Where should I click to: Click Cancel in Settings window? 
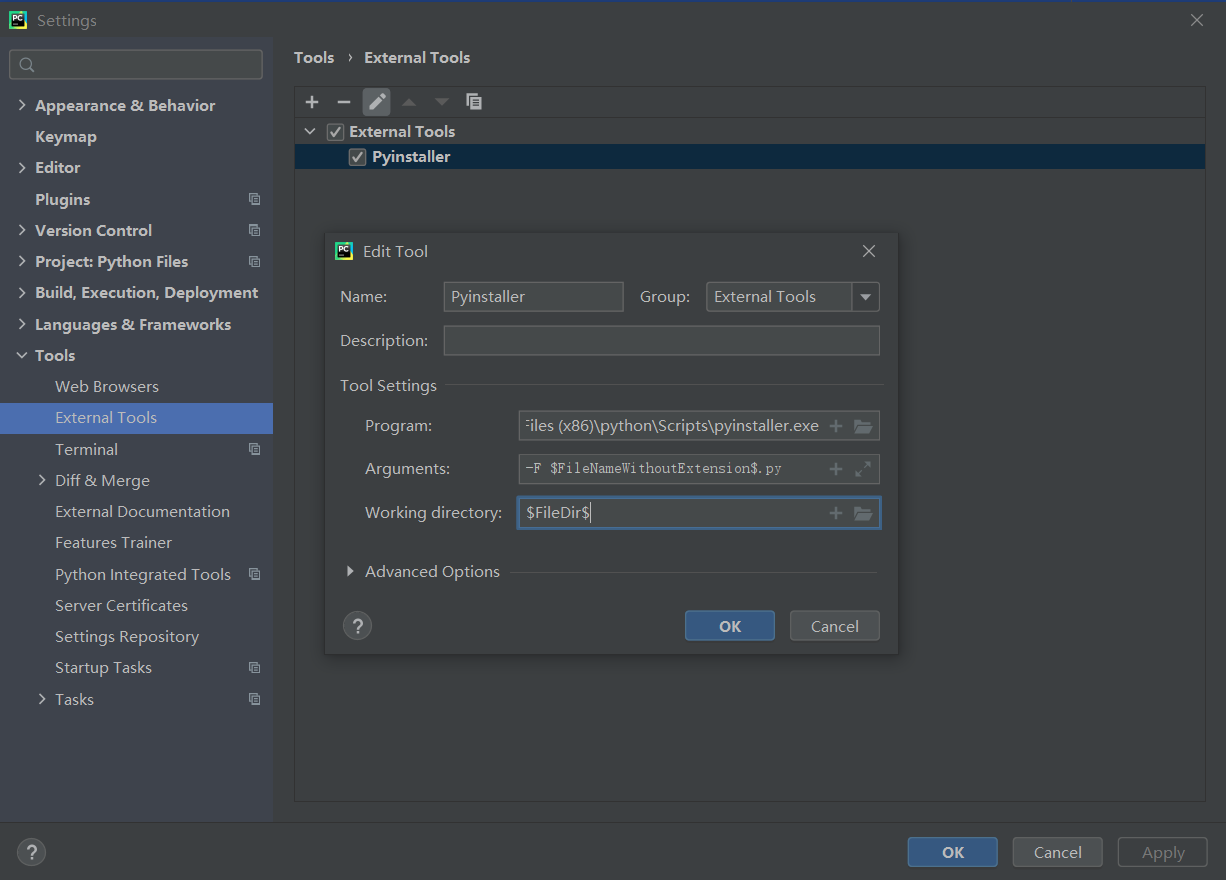[x=1058, y=852]
